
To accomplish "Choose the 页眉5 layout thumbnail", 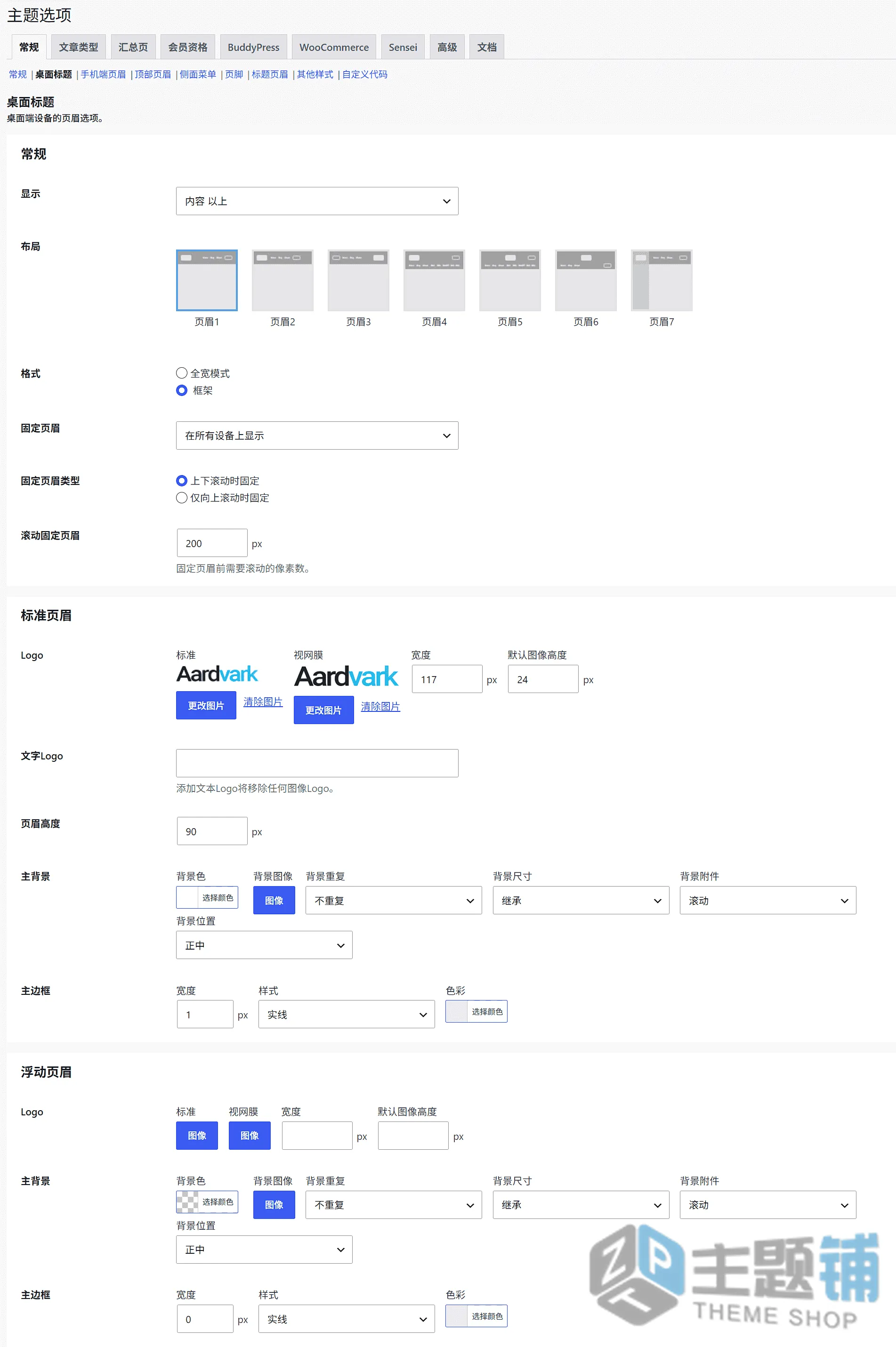I will pyautogui.click(x=510, y=280).
